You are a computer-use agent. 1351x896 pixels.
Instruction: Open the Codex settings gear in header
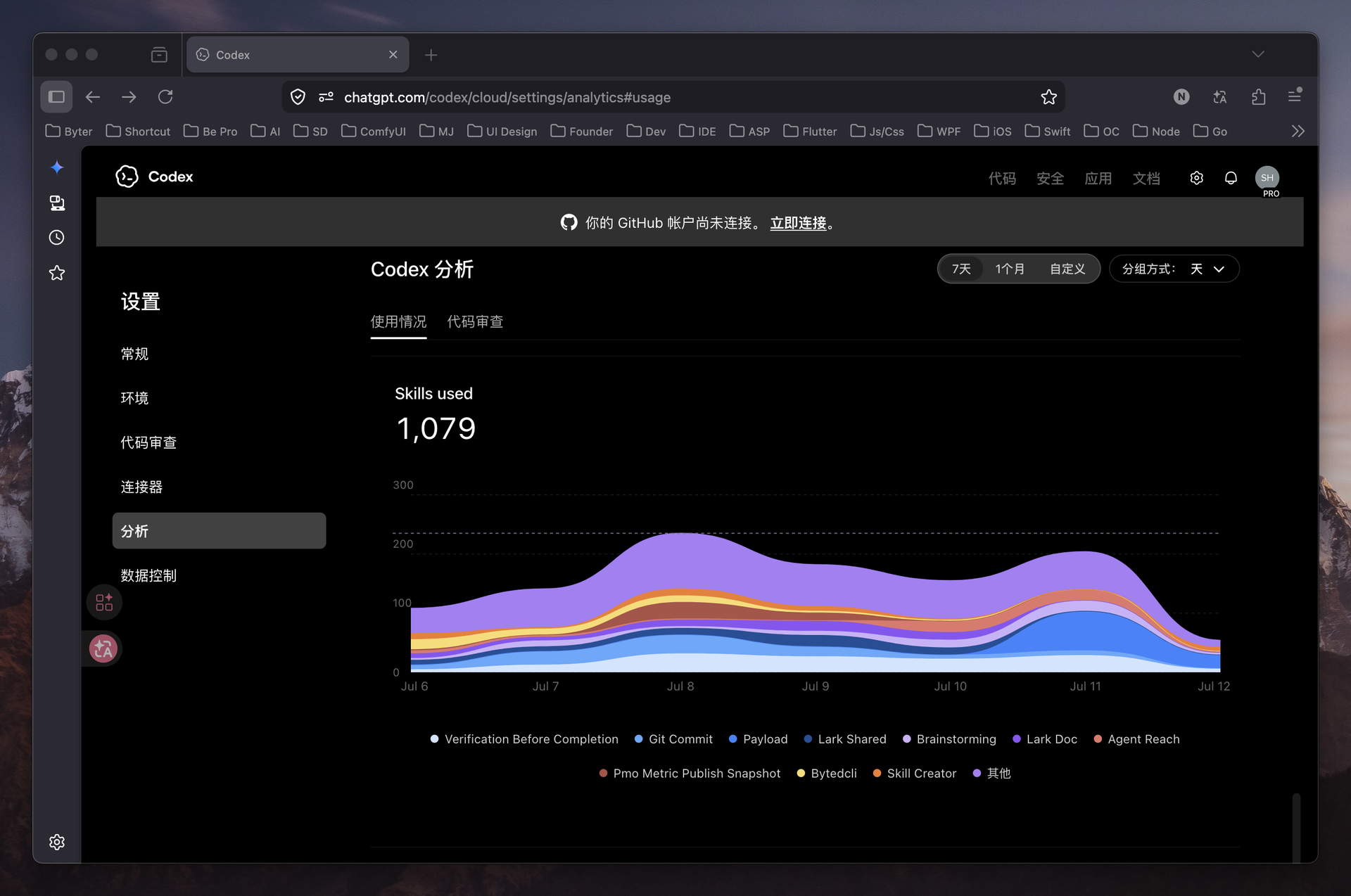pyautogui.click(x=1196, y=178)
